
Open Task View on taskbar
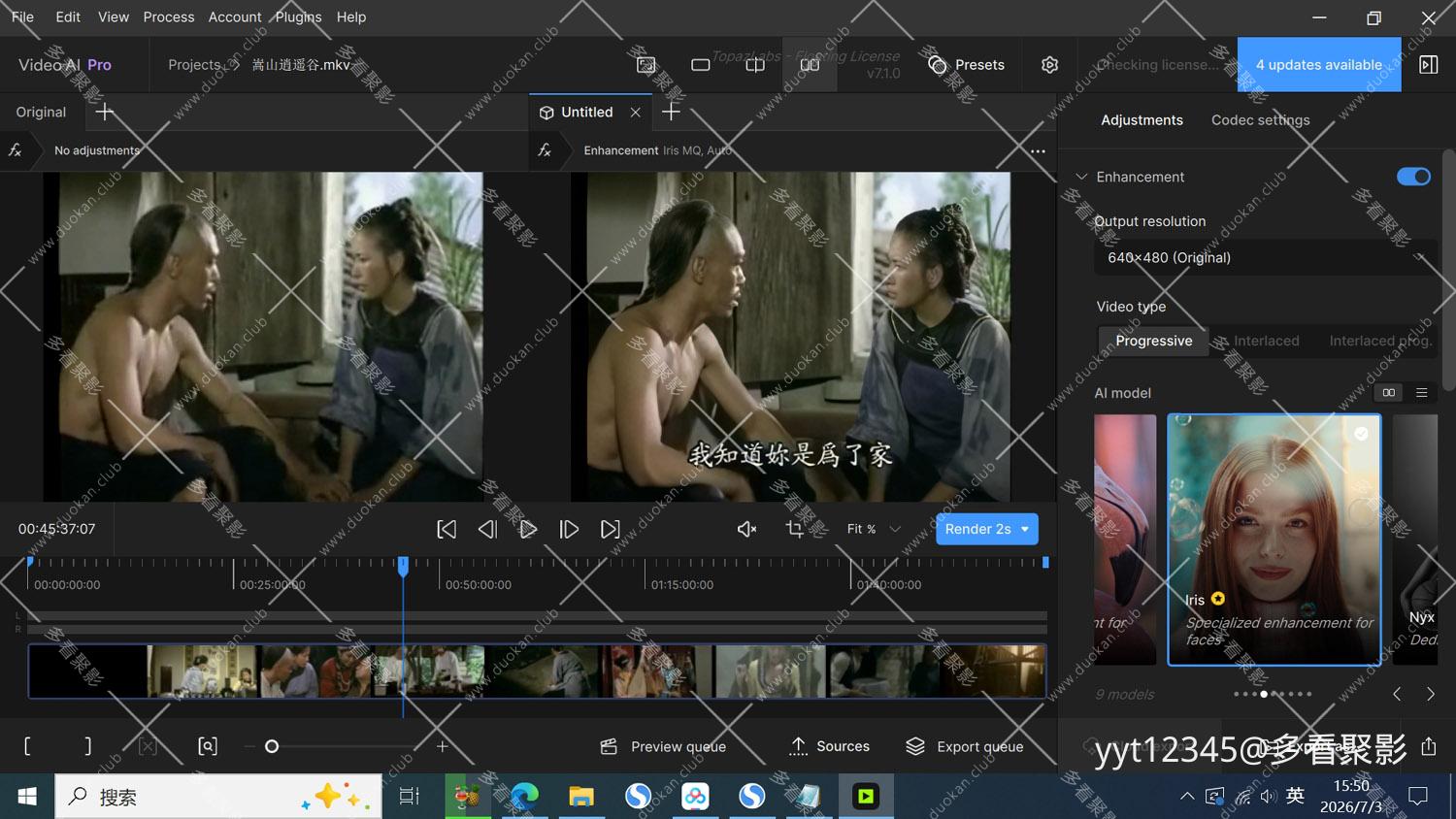pos(410,797)
